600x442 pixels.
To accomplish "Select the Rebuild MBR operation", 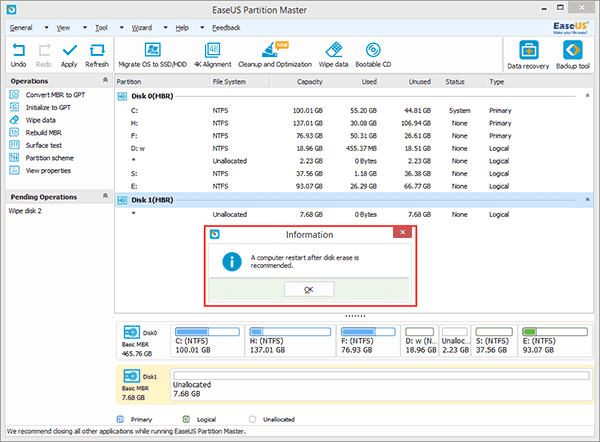I will click(43, 133).
